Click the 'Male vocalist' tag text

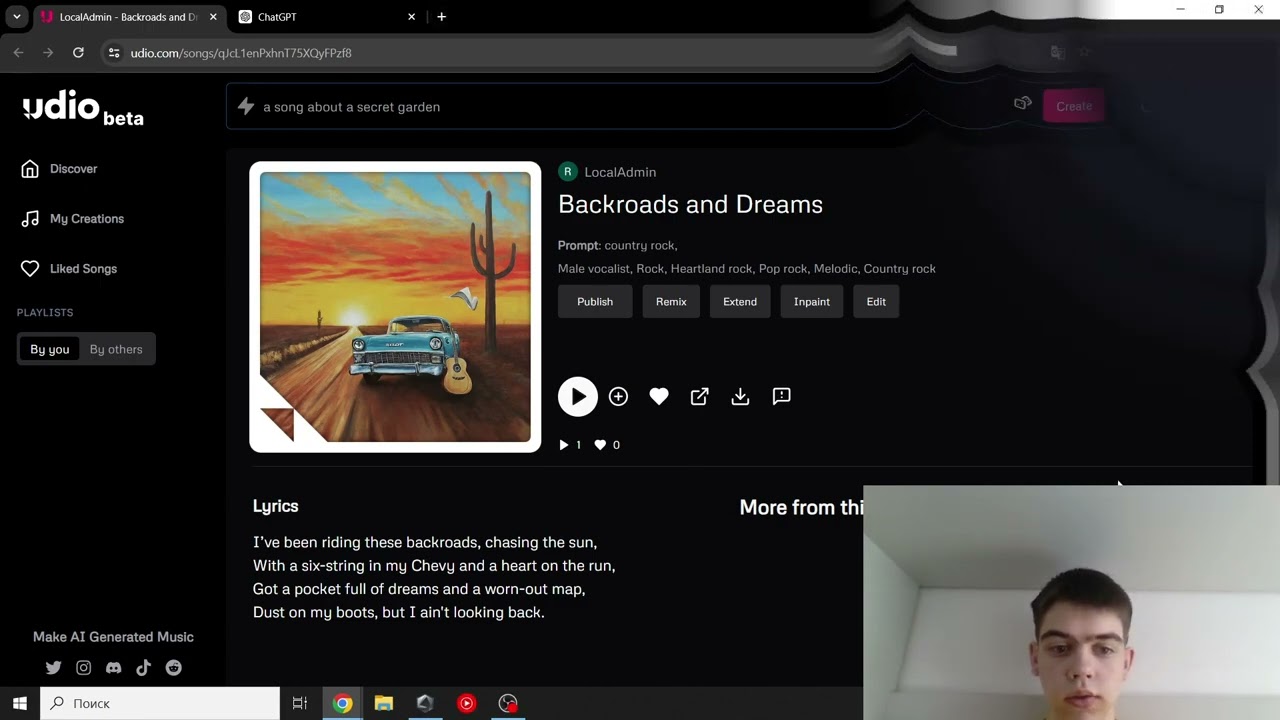(593, 269)
